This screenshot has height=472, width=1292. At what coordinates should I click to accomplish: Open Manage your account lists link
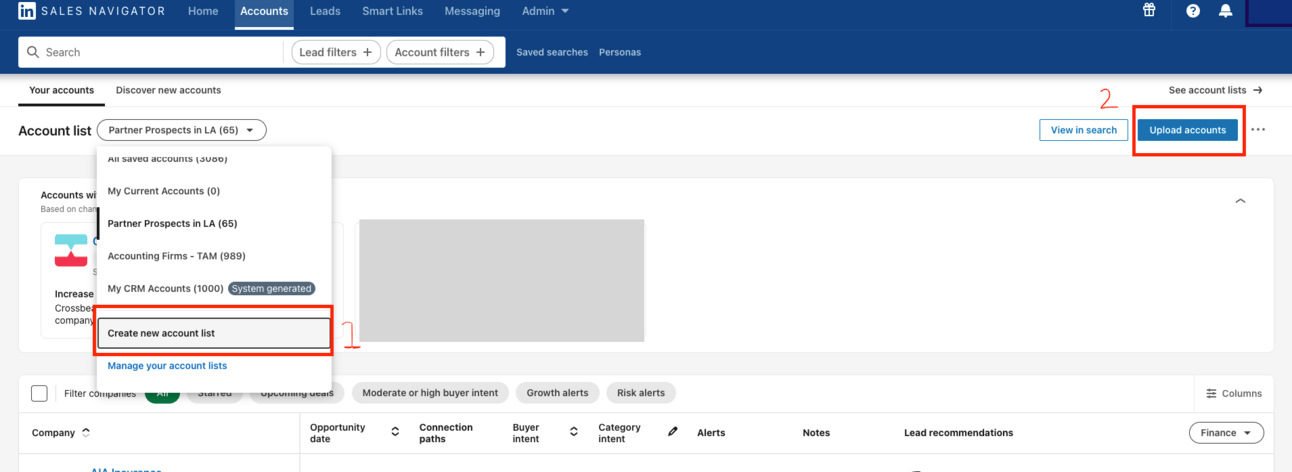(x=167, y=366)
